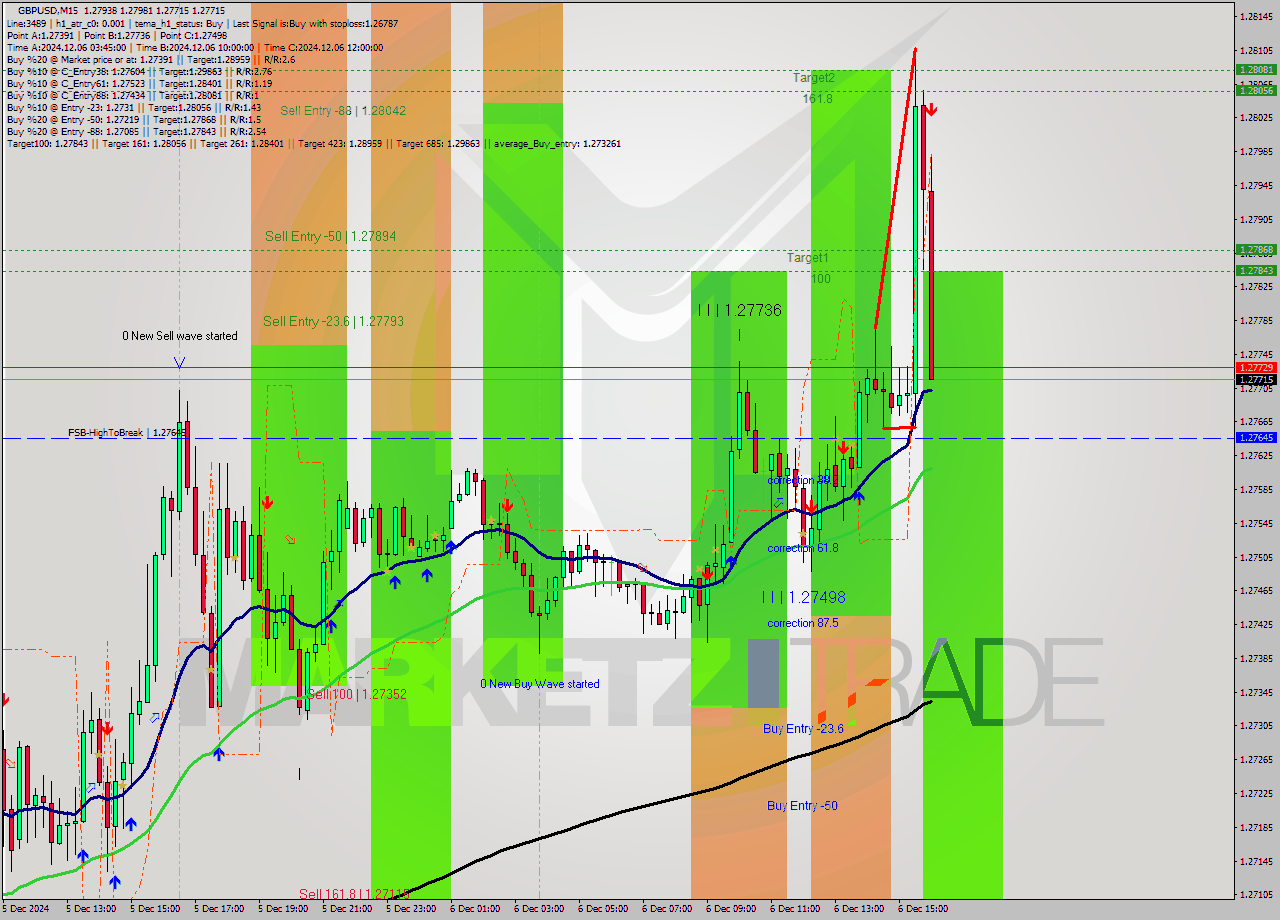The height and width of the screenshot is (920, 1280).
Task: Click the blue up arrow near 5 Dec 13:00
Action: tap(83, 856)
